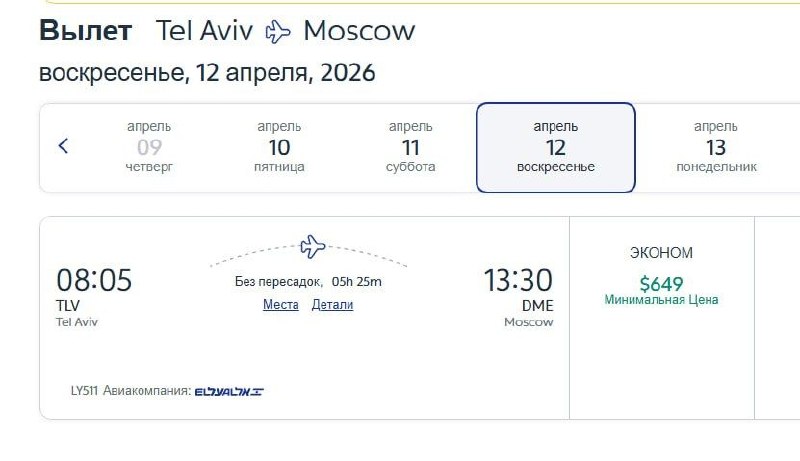Click the LY511 flight number

click(88, 391)
